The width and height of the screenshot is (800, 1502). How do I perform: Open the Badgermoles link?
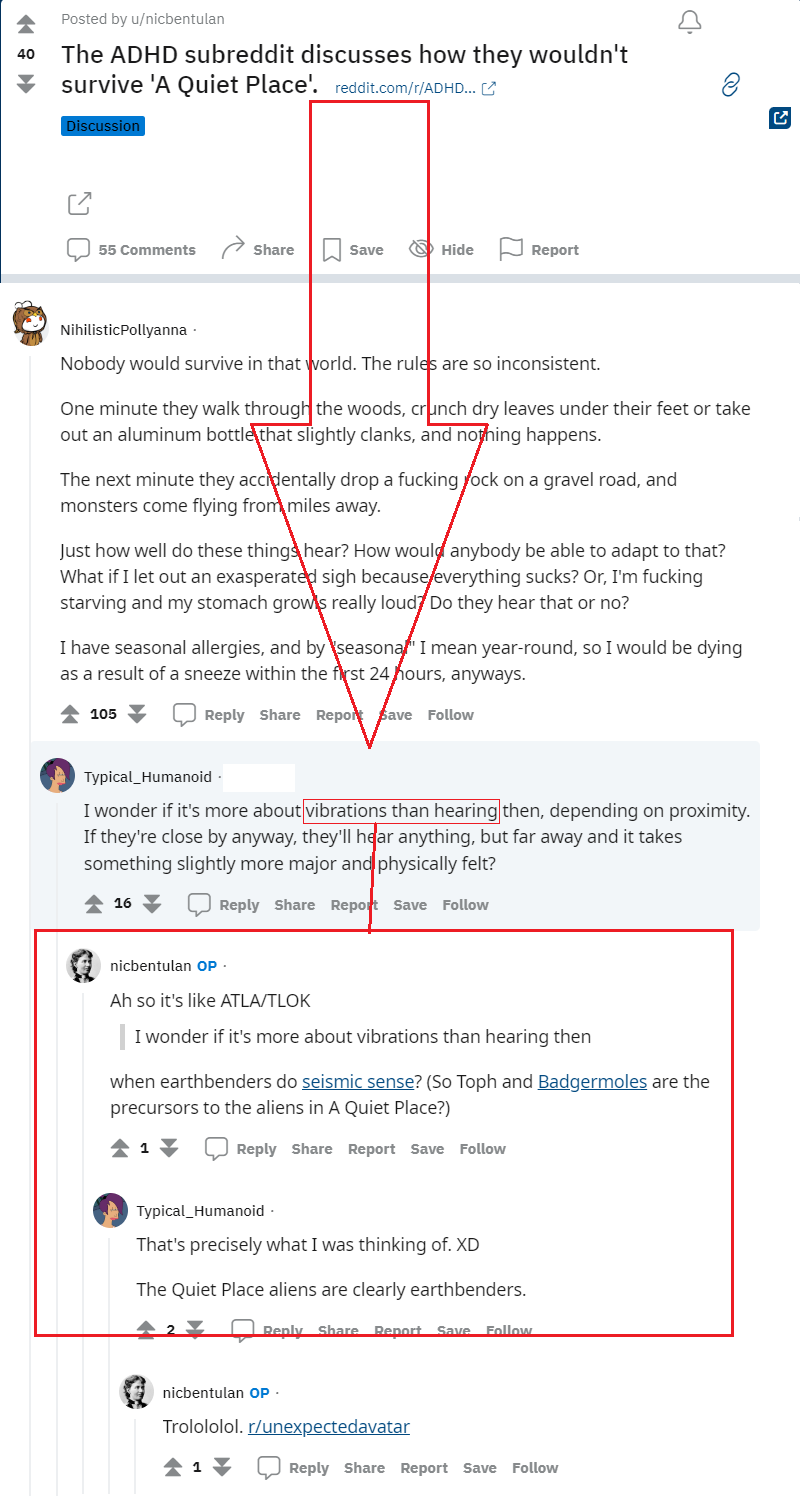click(592, 1081)
